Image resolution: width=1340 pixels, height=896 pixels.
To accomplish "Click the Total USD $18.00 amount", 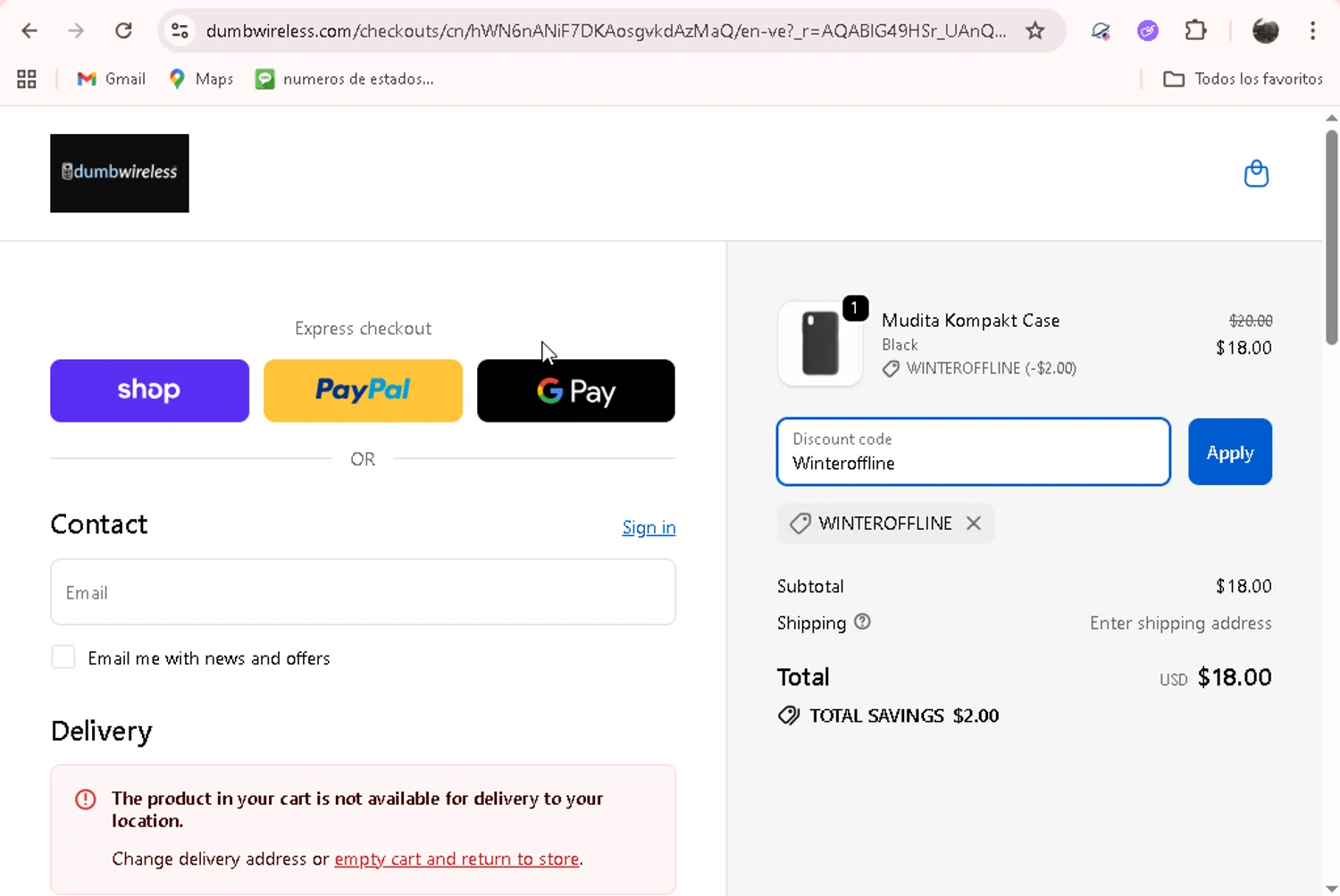I will (x=1234, y=677).
